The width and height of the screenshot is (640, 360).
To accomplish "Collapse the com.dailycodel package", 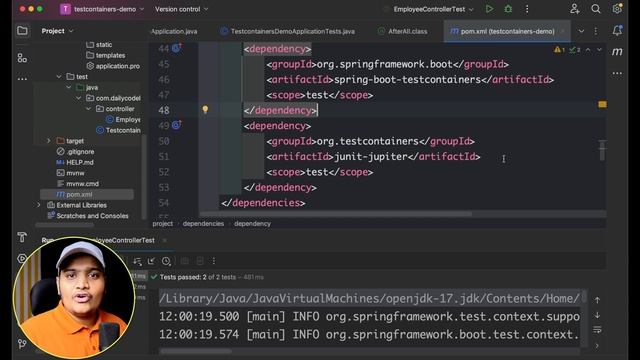I will (x=79, y=98).
